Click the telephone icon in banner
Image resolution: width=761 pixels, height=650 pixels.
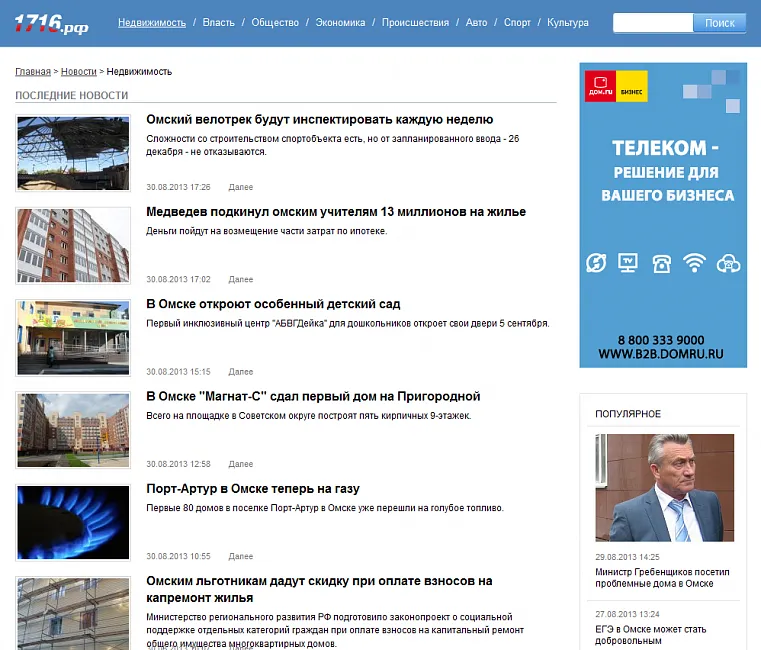point(662,264)
